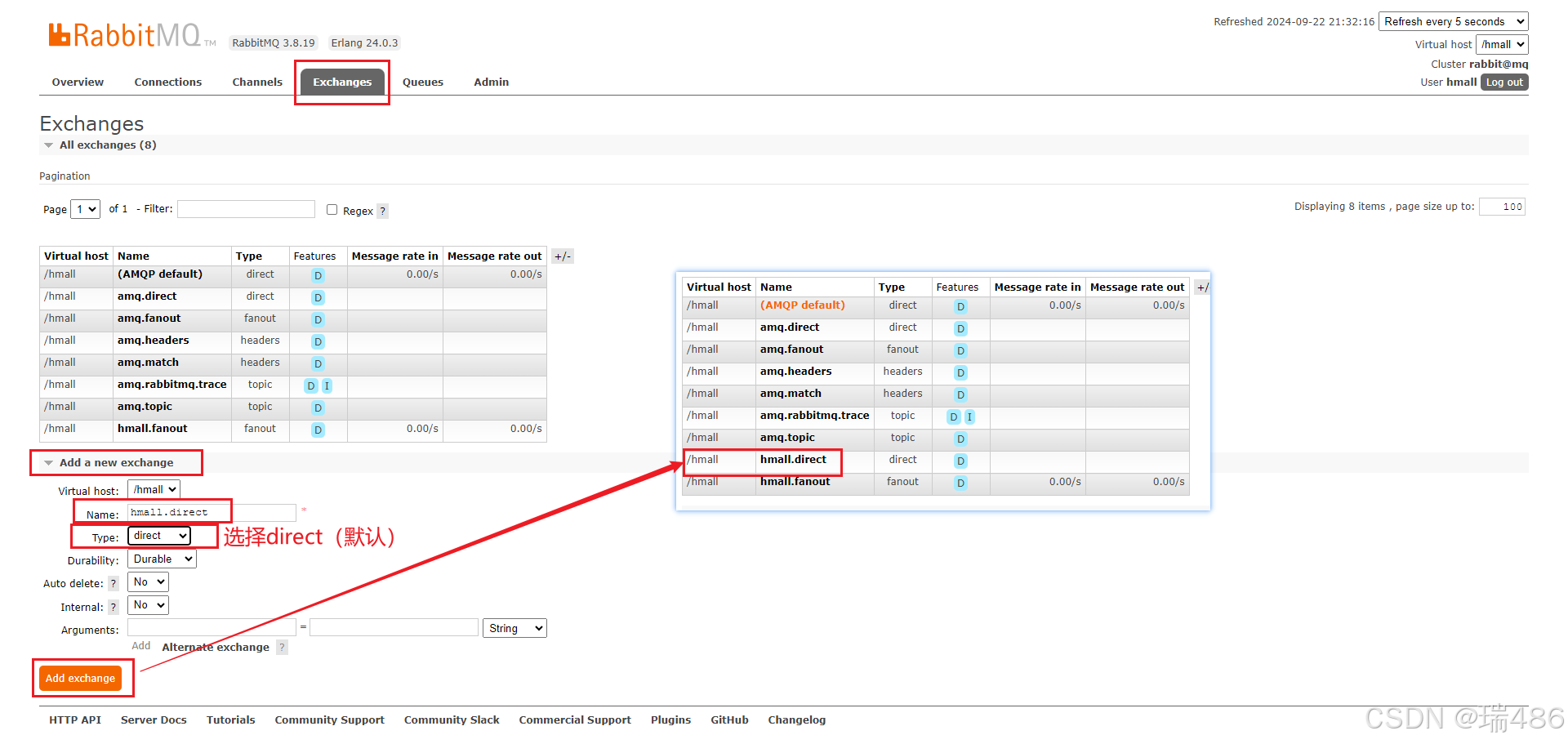The height and width of the screenshot is (744, 1568).
Task: Click the I (internal) badge for amq.rabbitmq.trace in left table
Action: 327,386
